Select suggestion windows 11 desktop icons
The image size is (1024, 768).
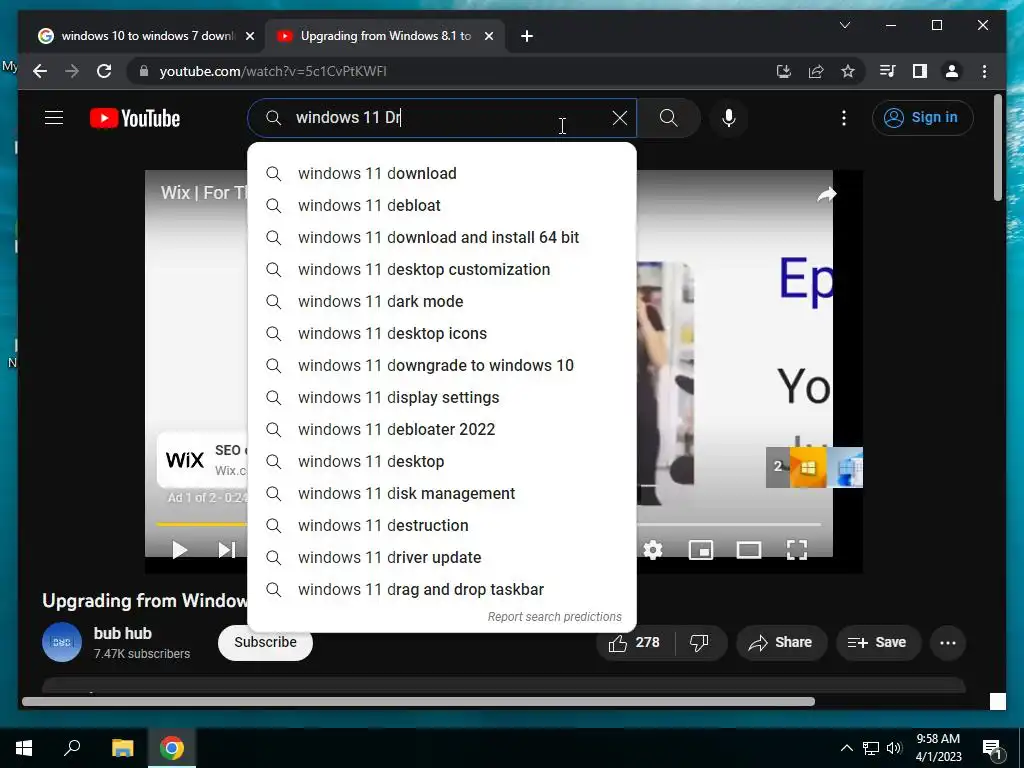point(442,334)
